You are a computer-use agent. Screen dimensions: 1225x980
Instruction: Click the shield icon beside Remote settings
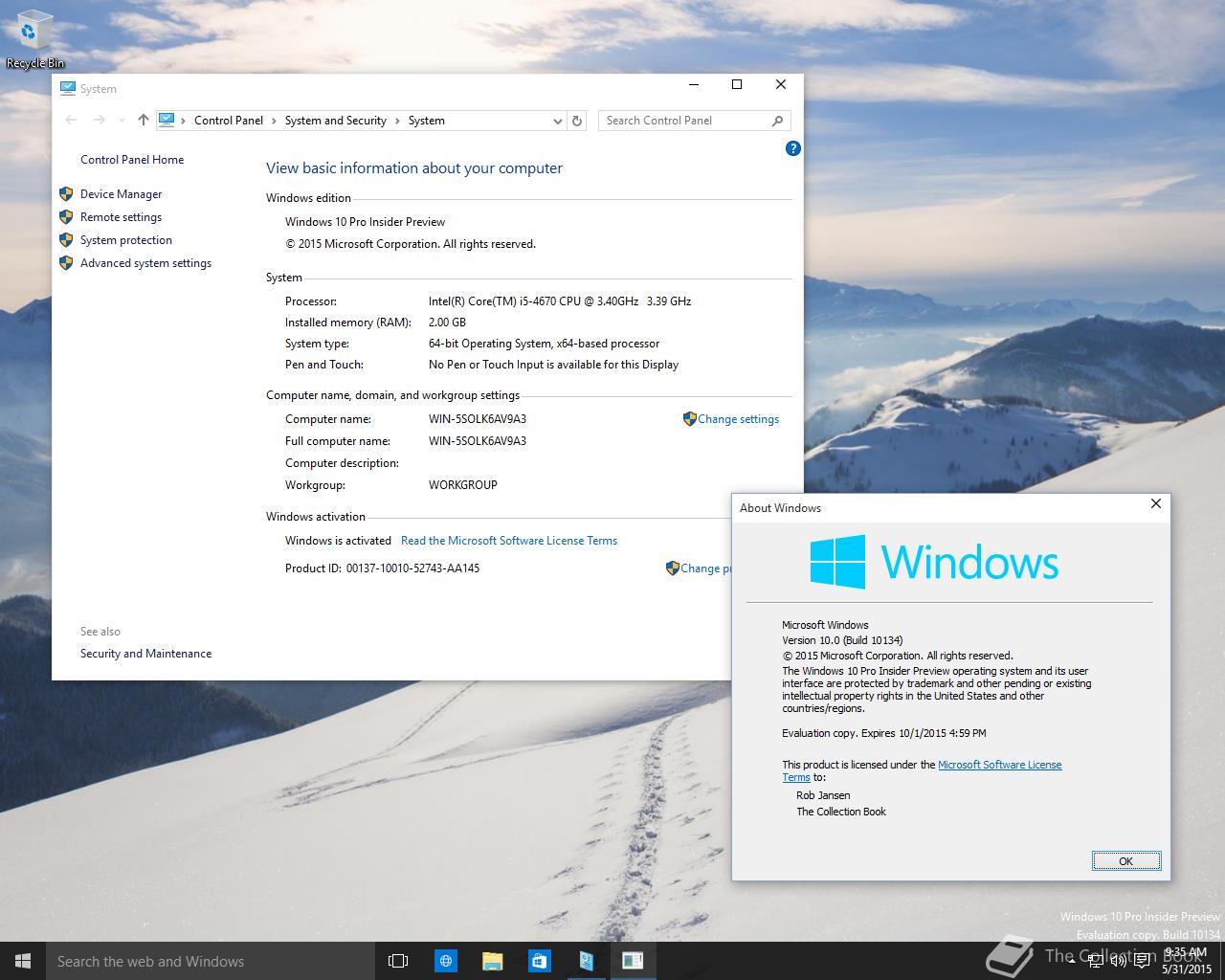click(x=66, y=216)
